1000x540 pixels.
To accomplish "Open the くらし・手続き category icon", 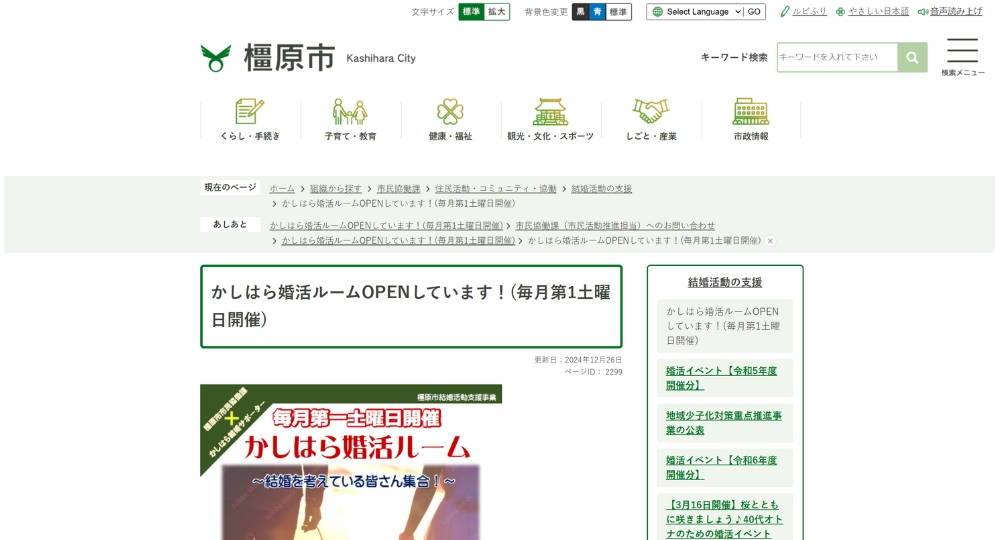I will tap(249, 112).
